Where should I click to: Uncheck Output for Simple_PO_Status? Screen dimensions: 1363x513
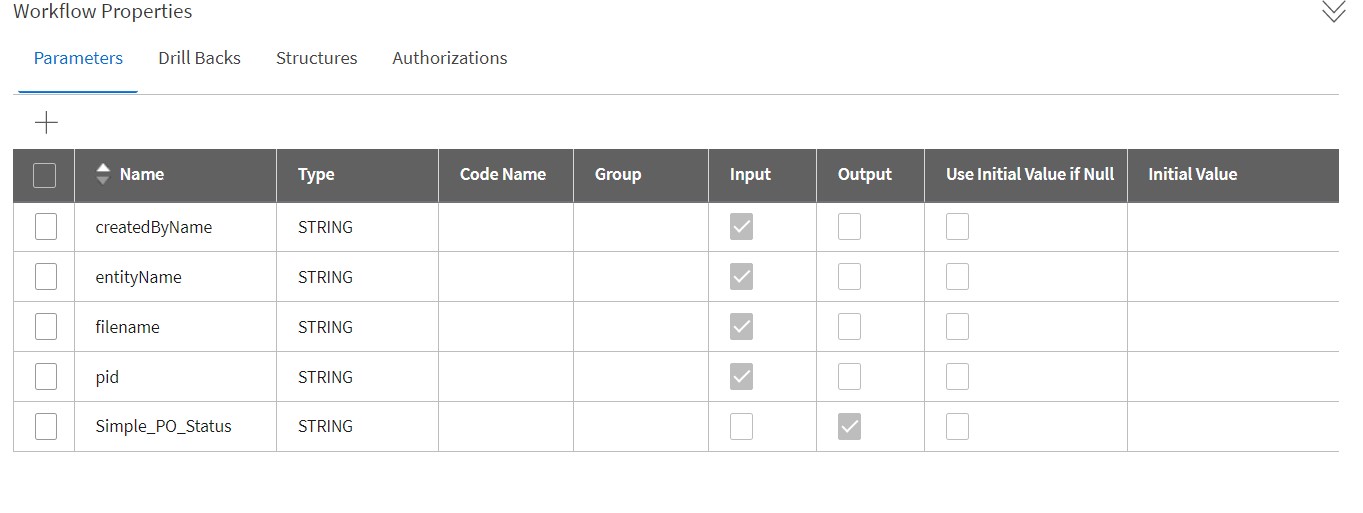[x=849, y=427]
